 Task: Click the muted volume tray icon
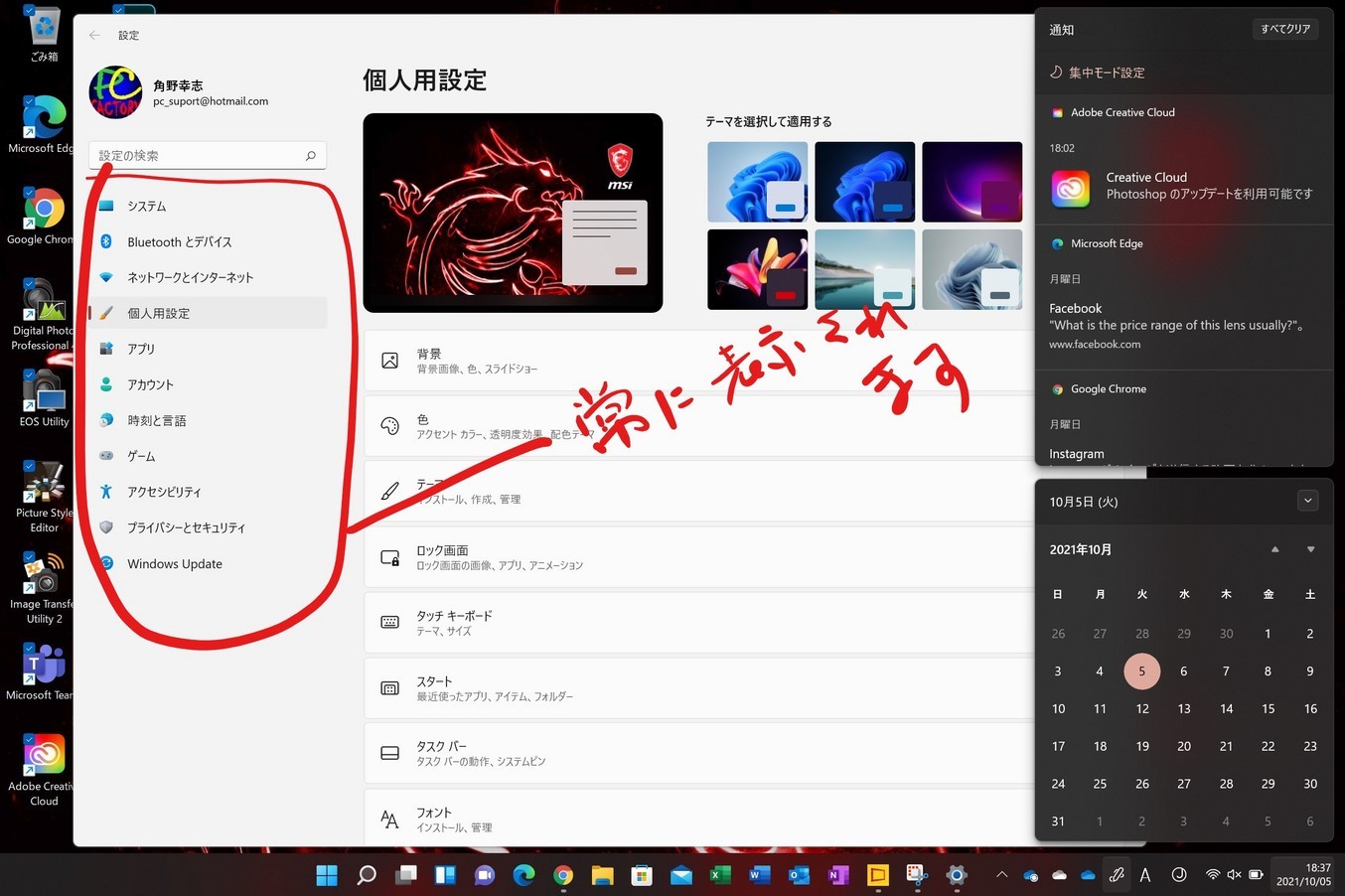1234,875
